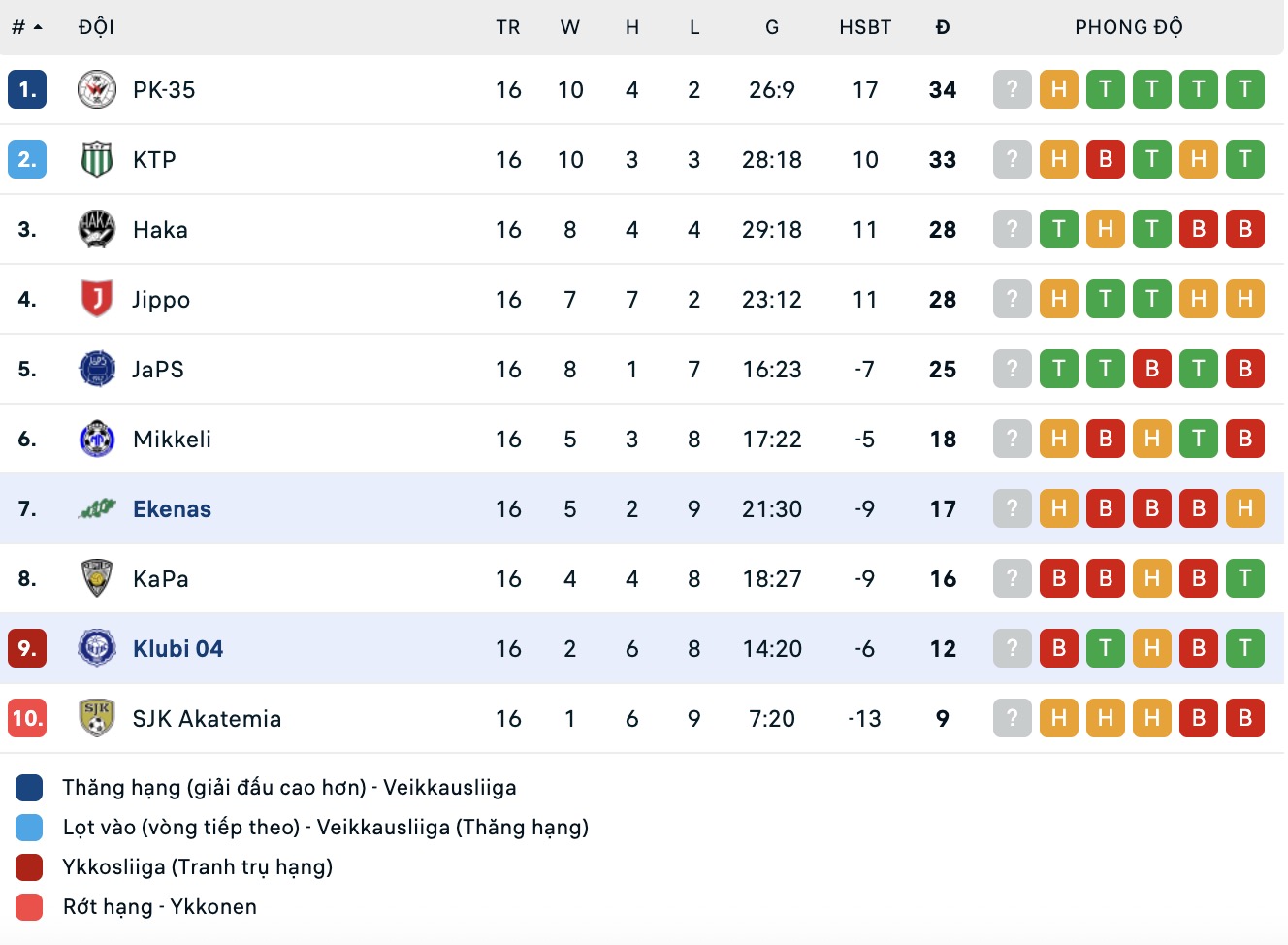Open the KaPa club crest
The image size is (1288, 945).
[97, 579]
